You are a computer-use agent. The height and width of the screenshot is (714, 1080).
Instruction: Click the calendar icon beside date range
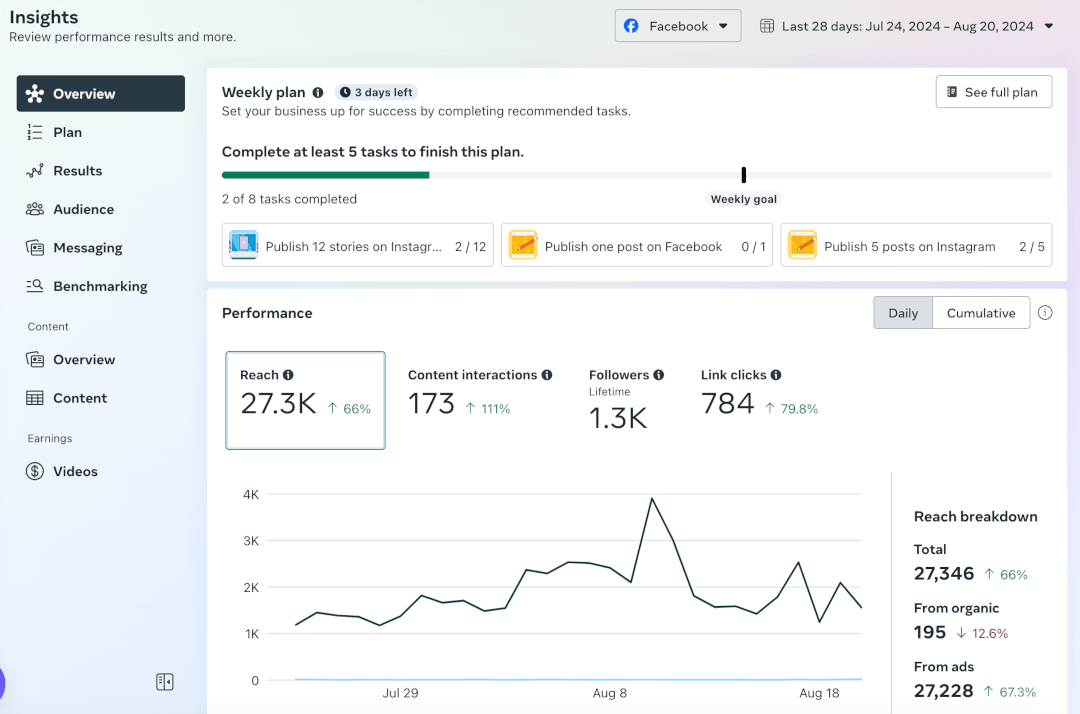(x=767, y=26)
